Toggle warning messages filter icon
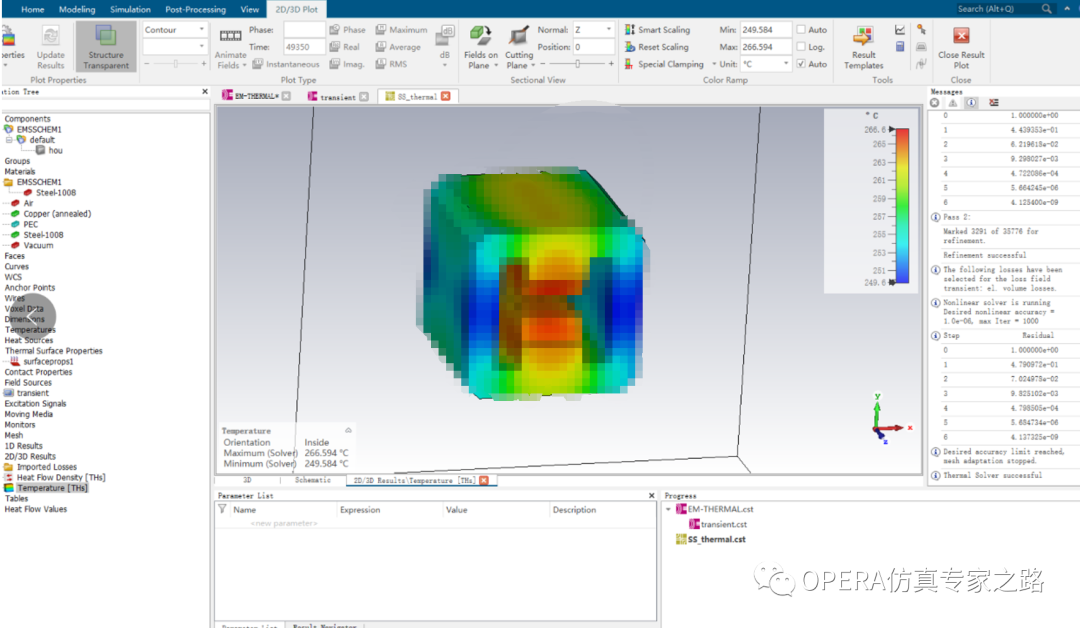Screen dimensions: 1080x628 953,103
